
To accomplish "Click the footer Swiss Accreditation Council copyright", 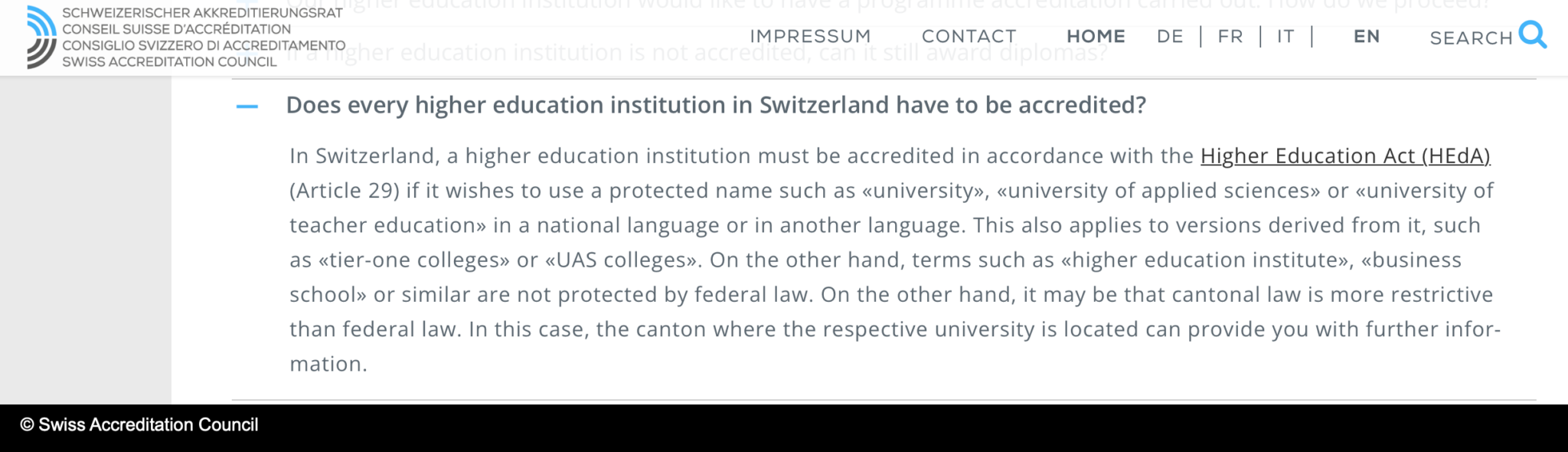I will click(139, 425).
